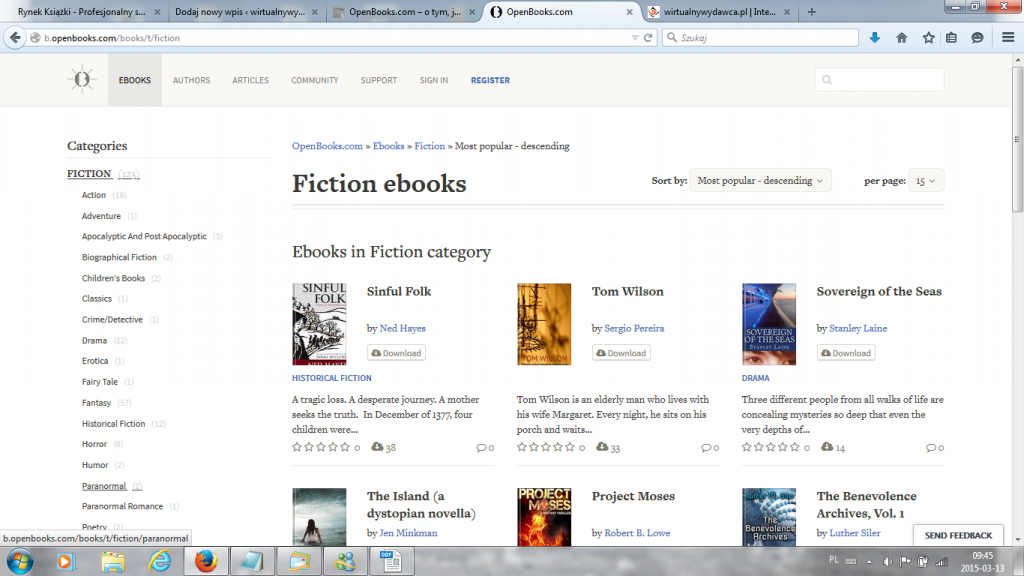Open the ARTICLES nav item

[250, 80]
